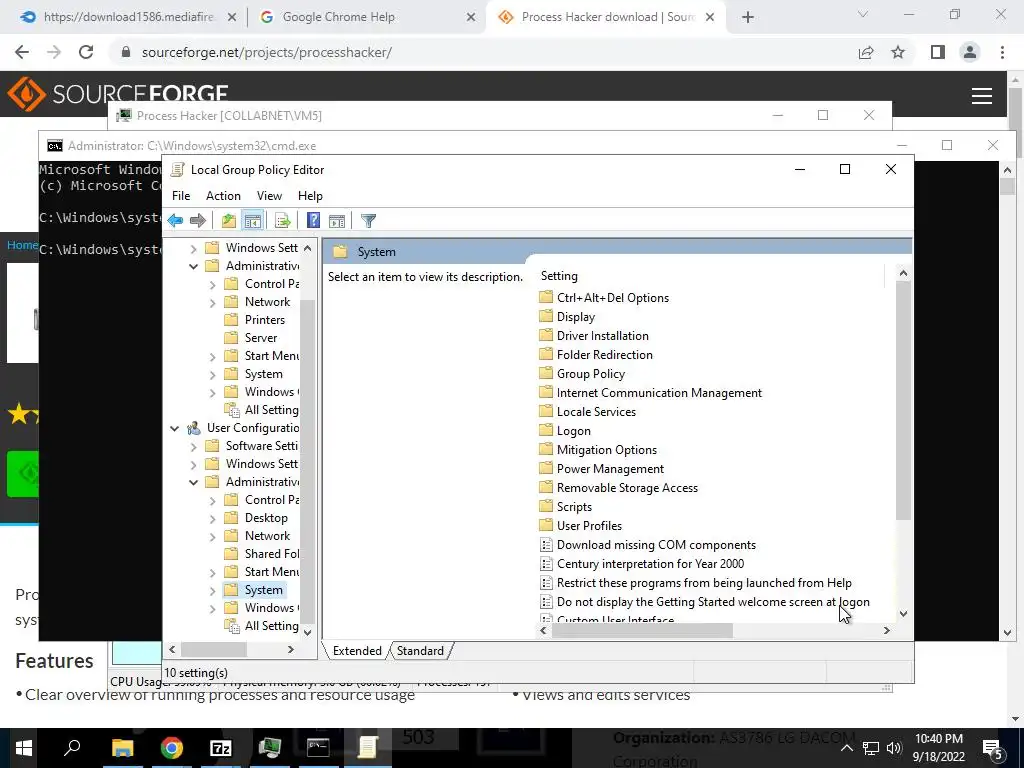
Task: Close the Google Chrome Help tab
Action: pos(471,18)
